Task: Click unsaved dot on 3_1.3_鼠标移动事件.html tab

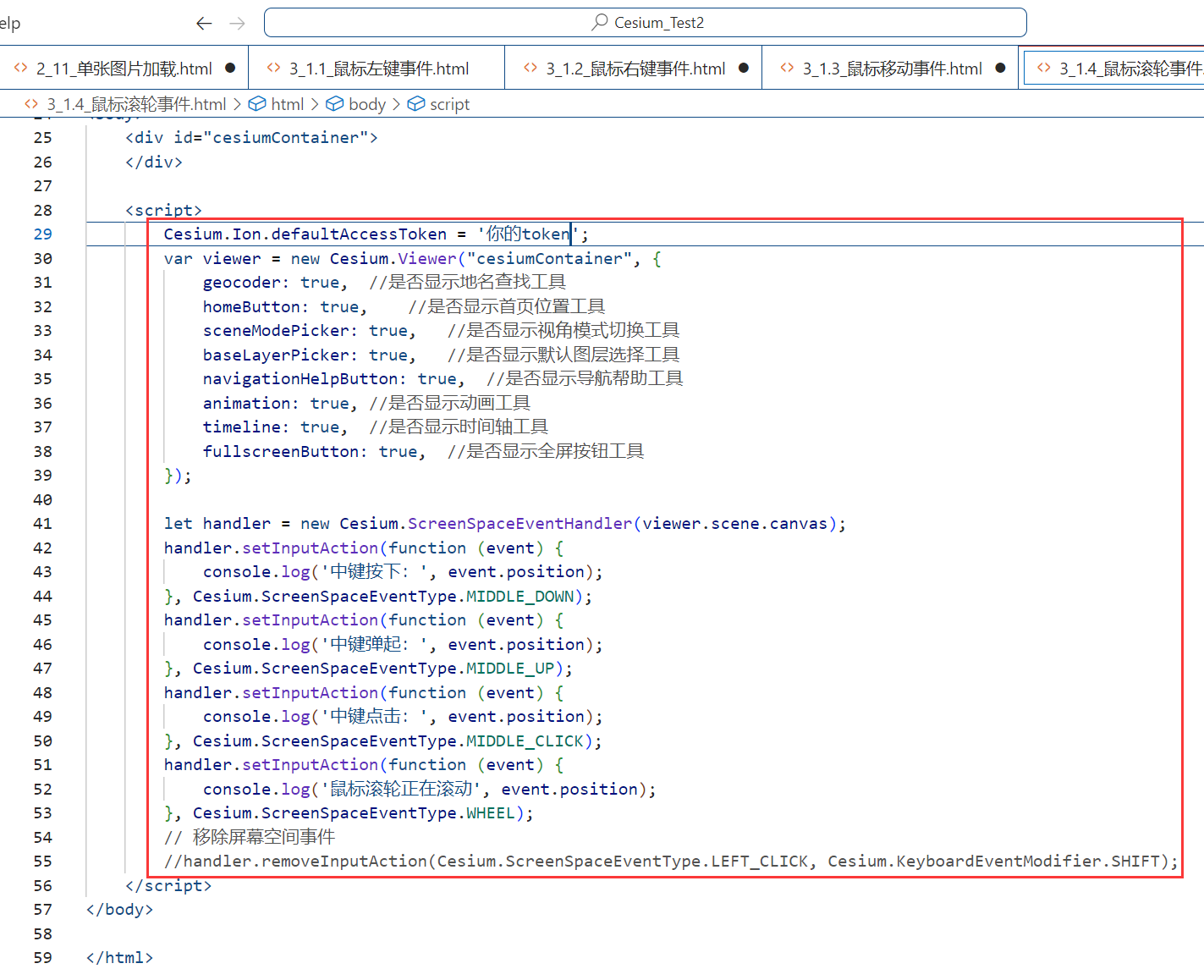Action: pos(1000,68)
